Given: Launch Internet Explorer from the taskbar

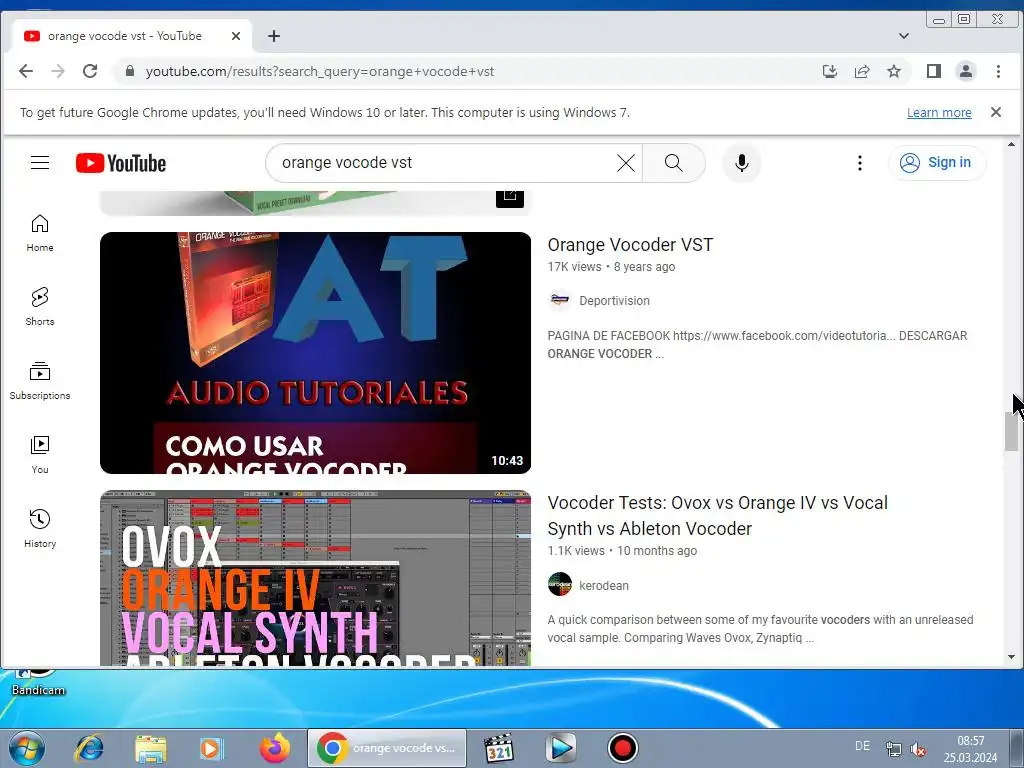Looking at the screenshot, I should (x=89, y=748).
